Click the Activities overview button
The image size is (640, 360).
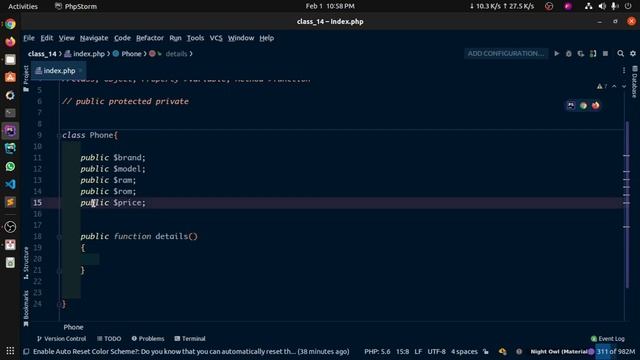pos(23,6)
